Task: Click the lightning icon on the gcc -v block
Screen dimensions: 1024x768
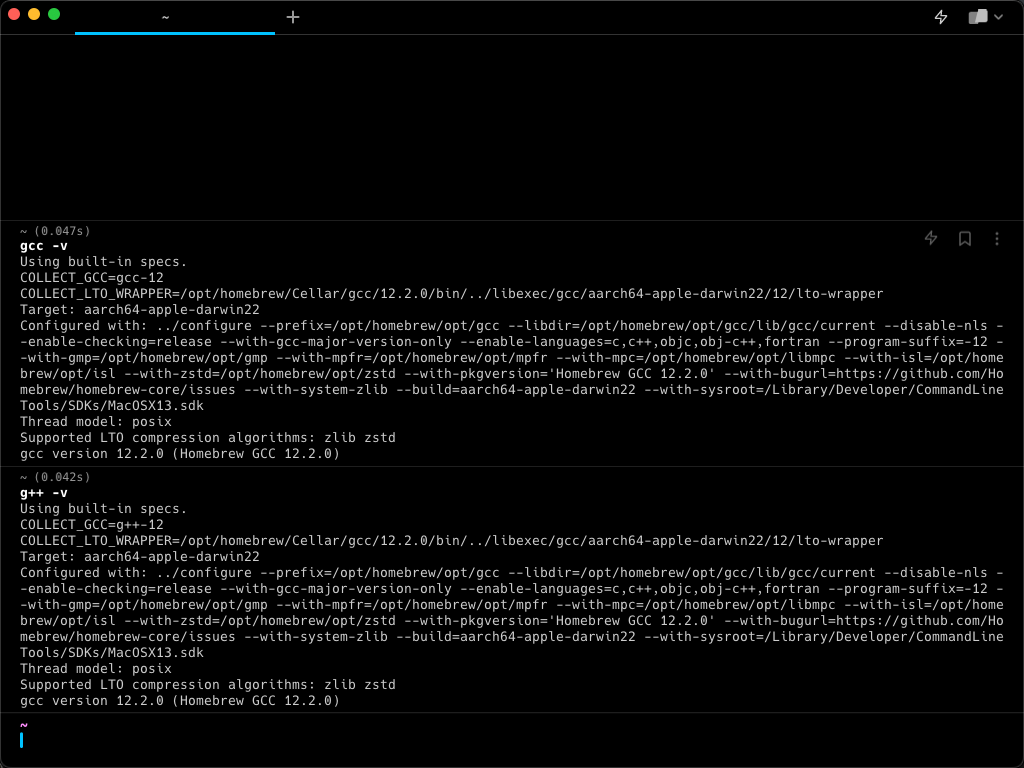Action: [x=931, y=238]
